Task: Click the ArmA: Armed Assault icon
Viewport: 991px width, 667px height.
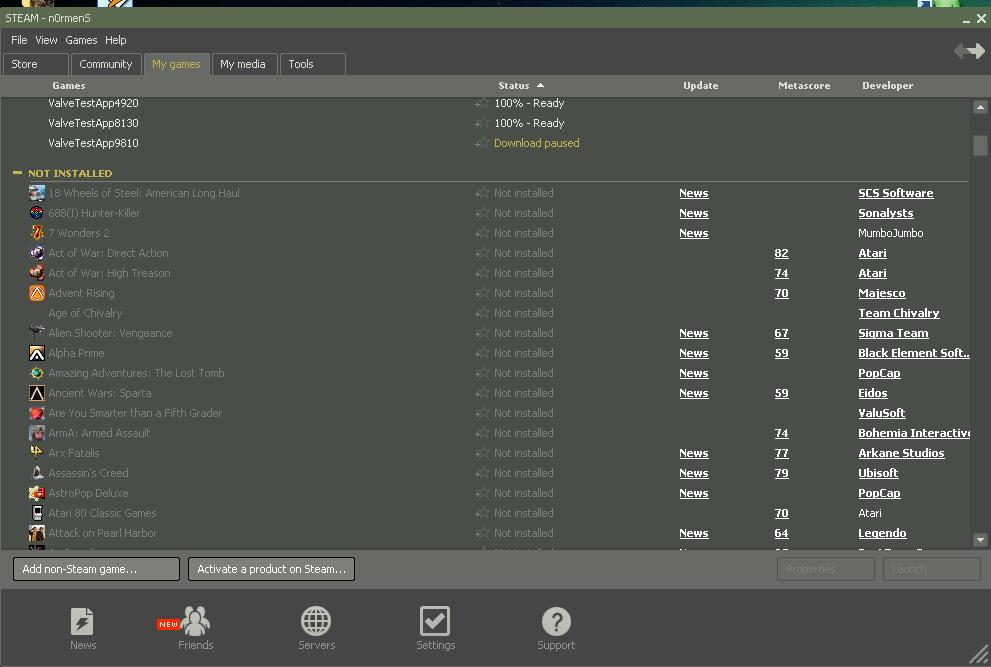Action: coord(37,433)
